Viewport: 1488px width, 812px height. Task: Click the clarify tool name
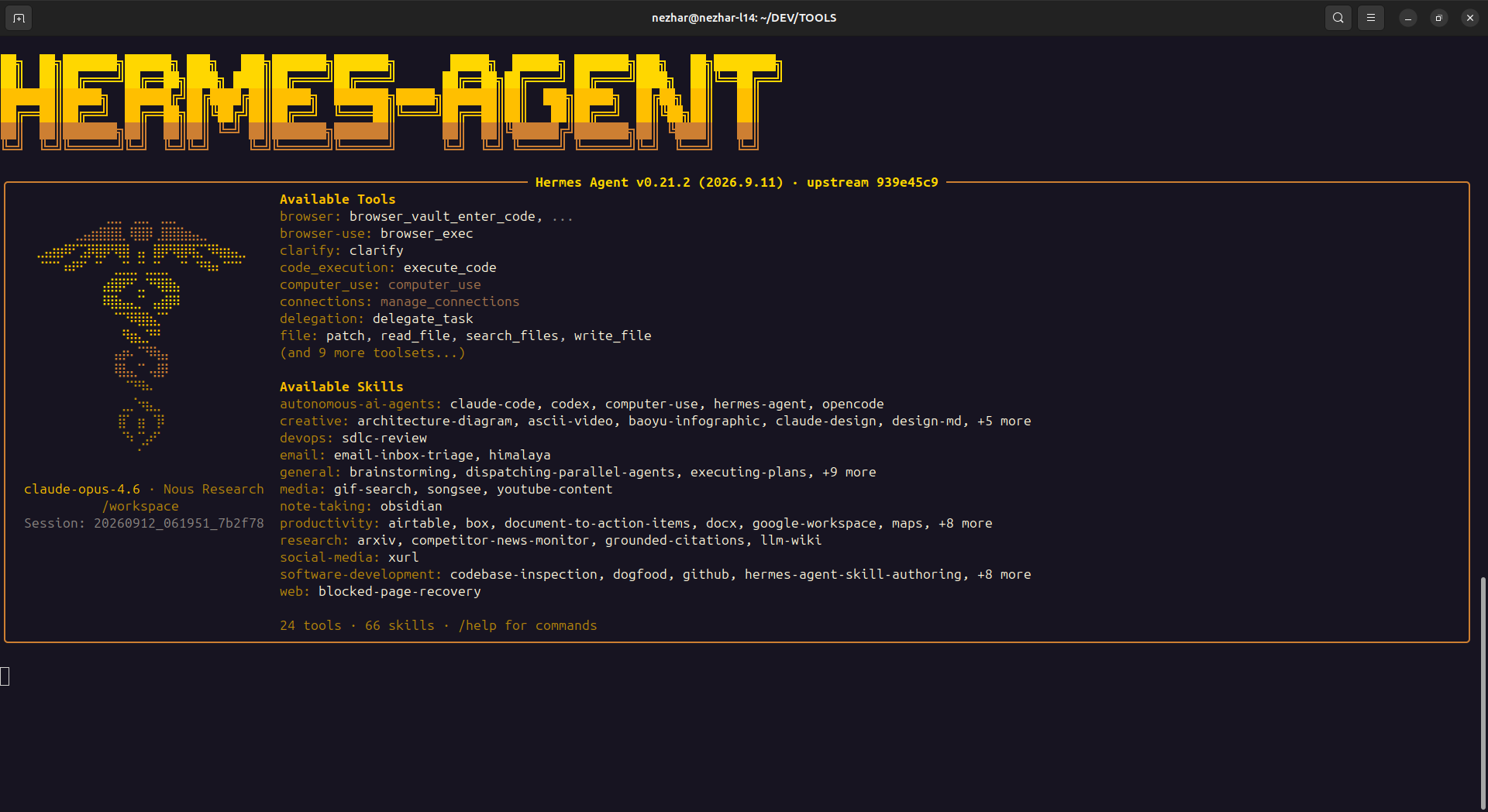376,250
